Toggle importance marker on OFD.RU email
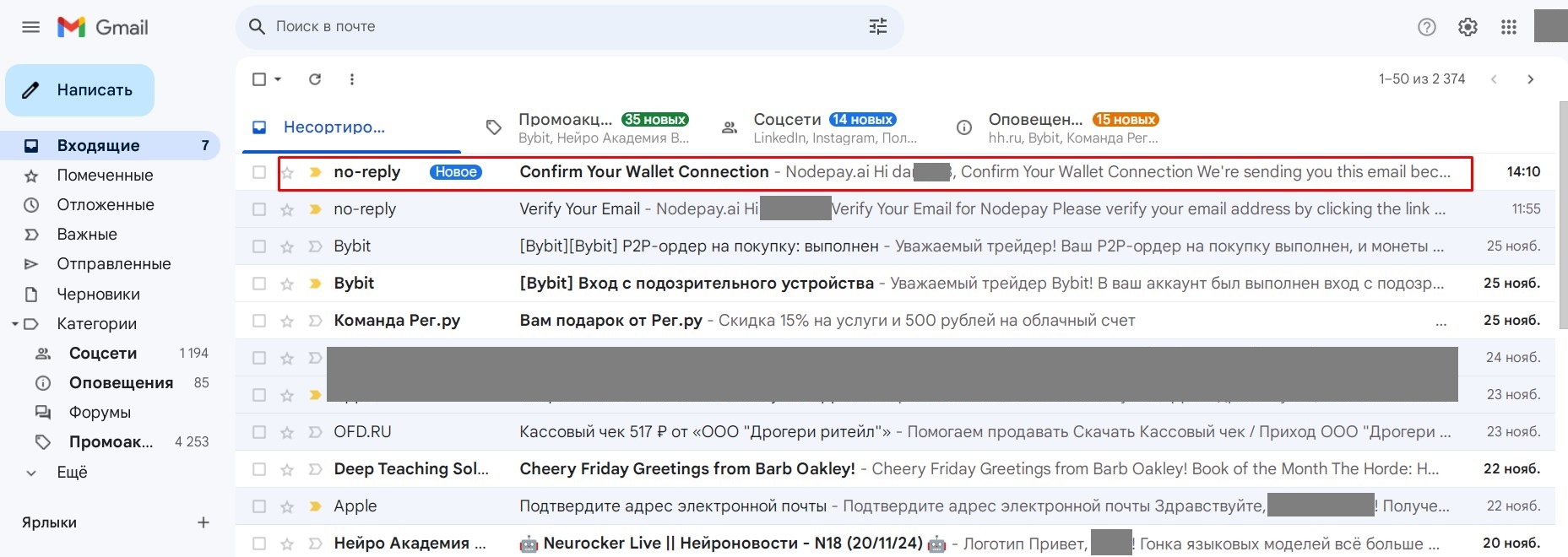 point(315,432)
